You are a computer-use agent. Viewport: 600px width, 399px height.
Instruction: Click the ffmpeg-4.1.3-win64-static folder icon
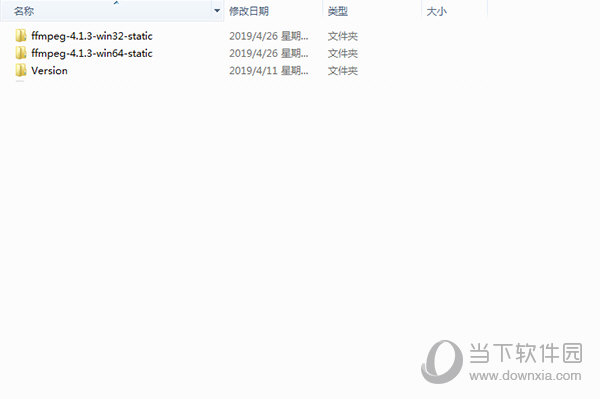(x=21, y=53)
